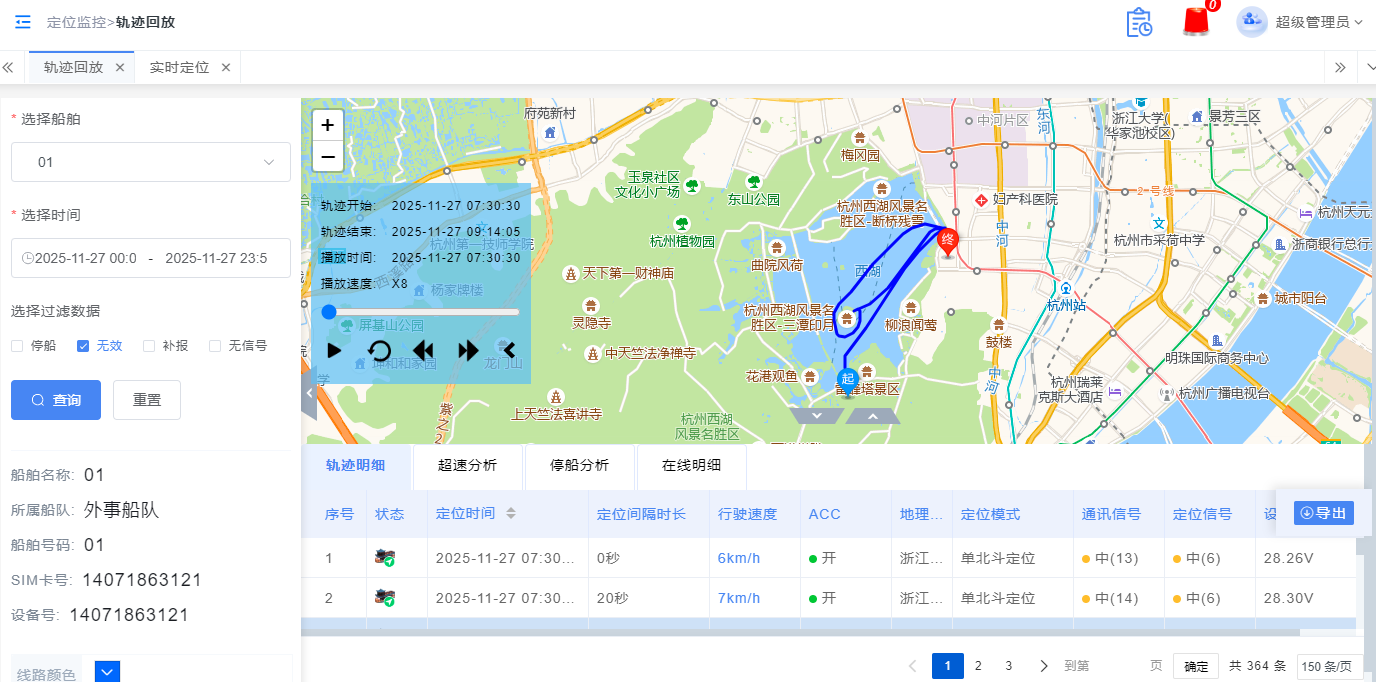Screen dimensions: 1376x682
Task: Zoom out the map with minus
Action: (327, 156)
